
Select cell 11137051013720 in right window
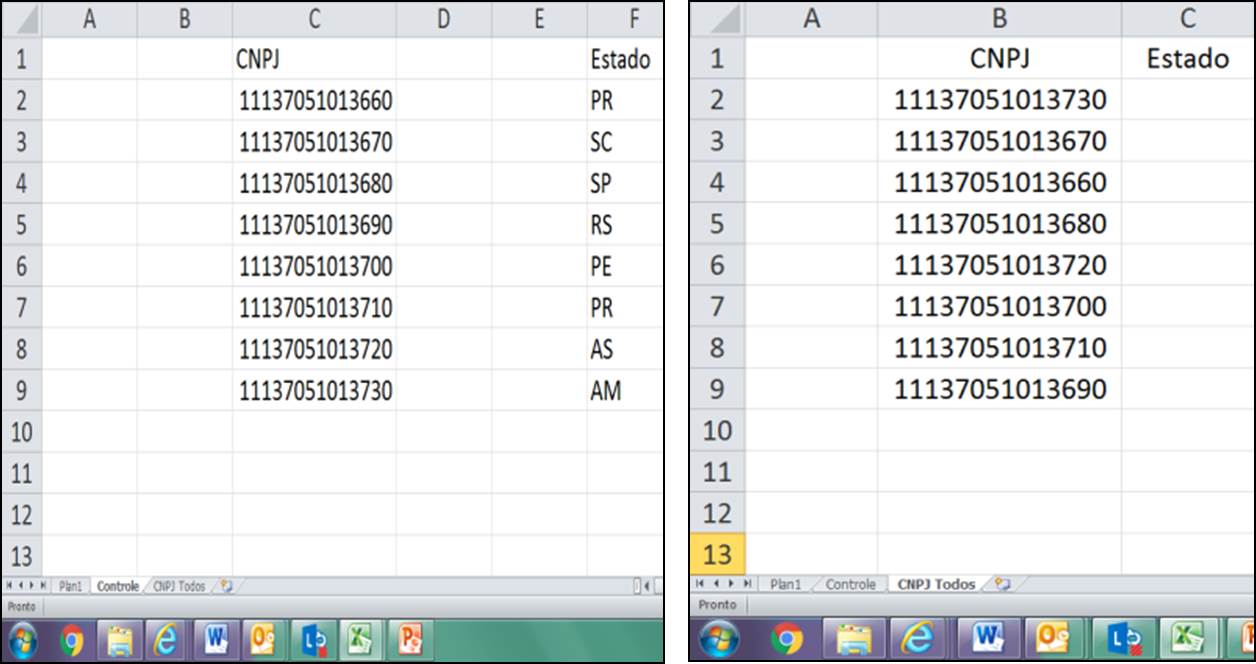click(x=1000, y=265)
